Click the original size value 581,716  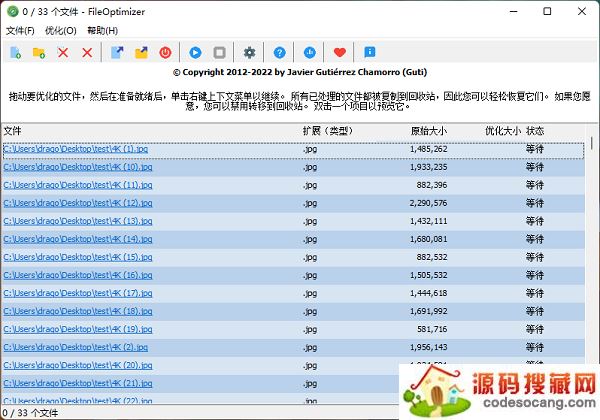[x=432, y=329]
